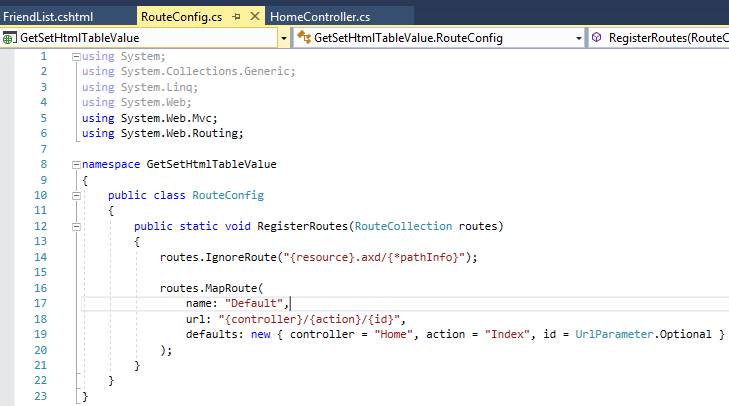Collapse the namespace GetSetHtmlTableValue block

(76, 165)
